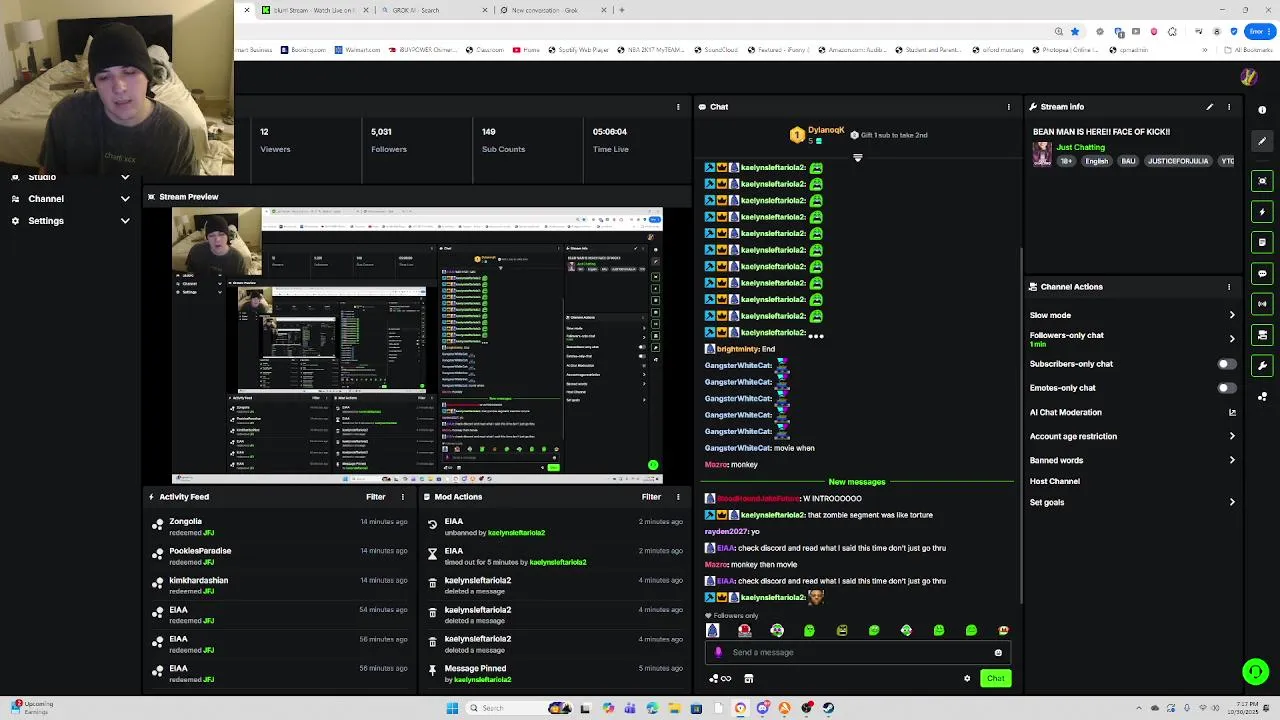Viewport: 1280px width, 720px height.
Task: Open the Classroom bookmark
Action: tap(484, 50)
